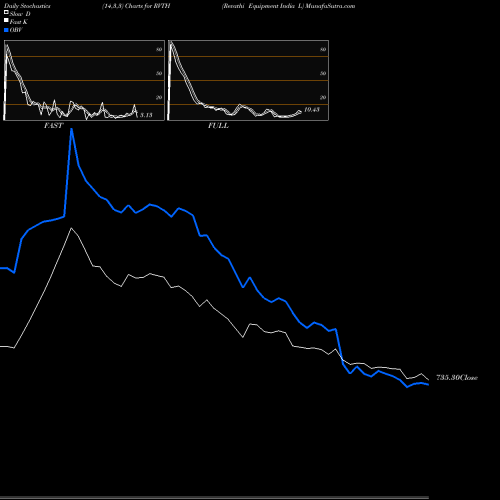The height and width of the screenshot is (500, 500).
Task: Click the MunafaSutra.com title text
Action: point(330,6)
